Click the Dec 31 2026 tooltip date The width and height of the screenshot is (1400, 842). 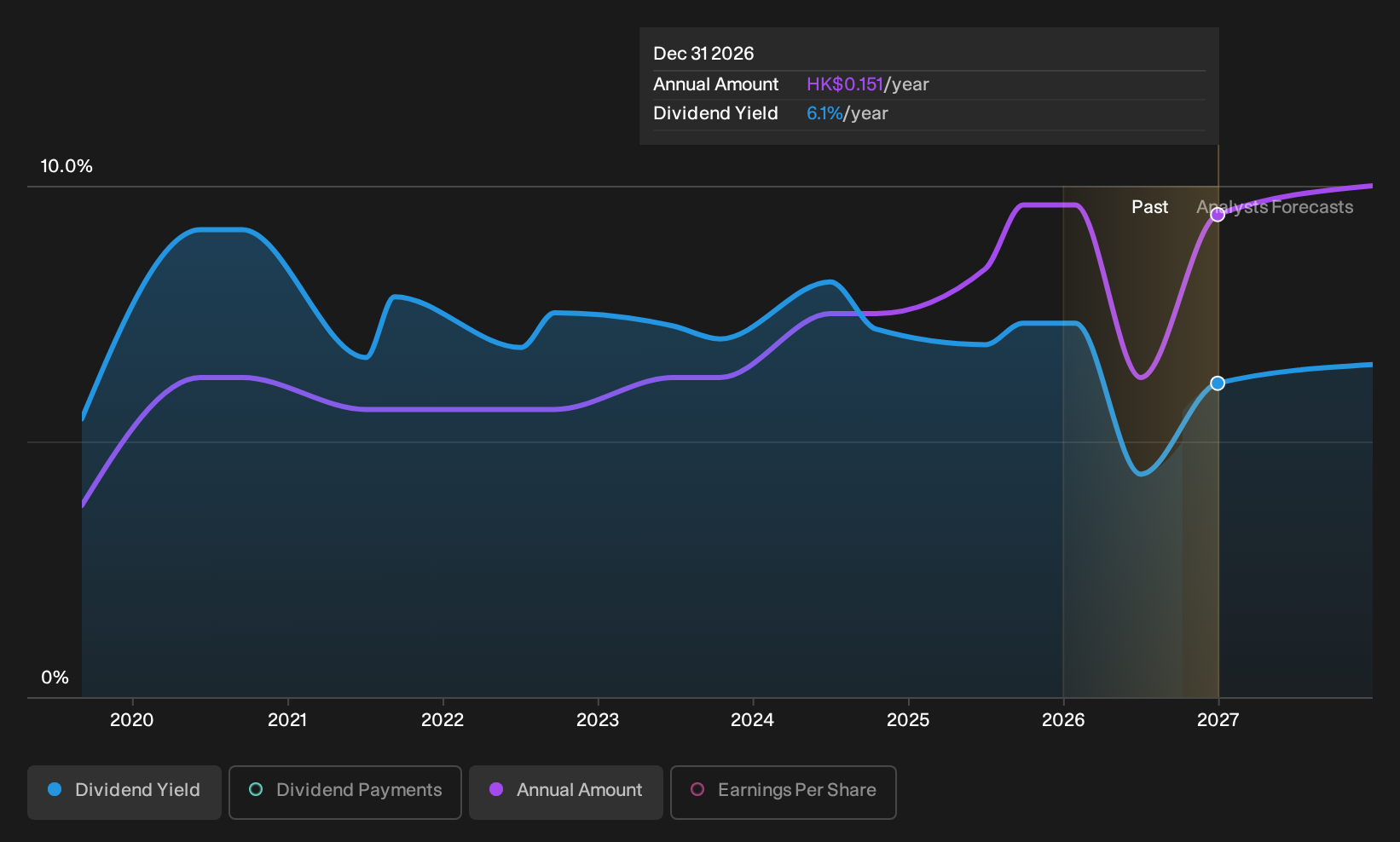(703, 54)
